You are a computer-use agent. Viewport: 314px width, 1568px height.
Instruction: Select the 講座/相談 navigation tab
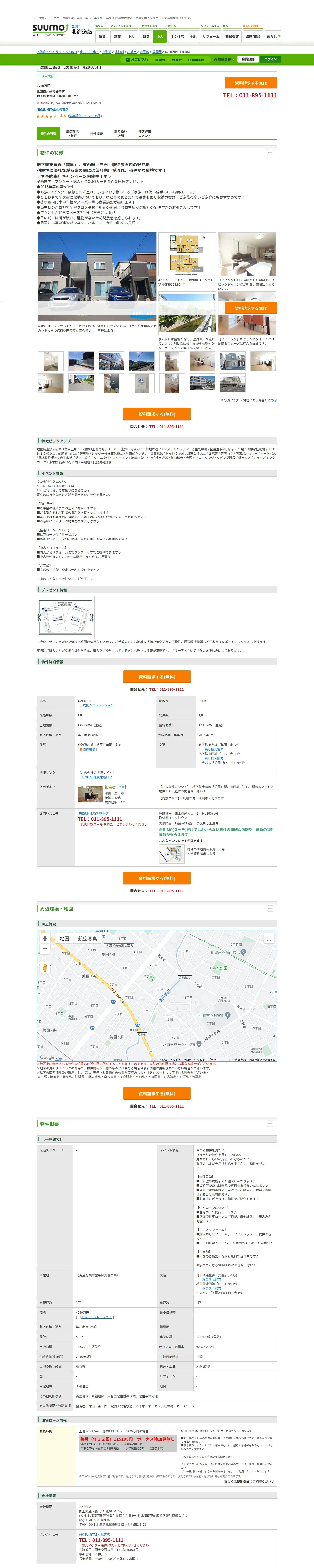click(x=253, y=37)
